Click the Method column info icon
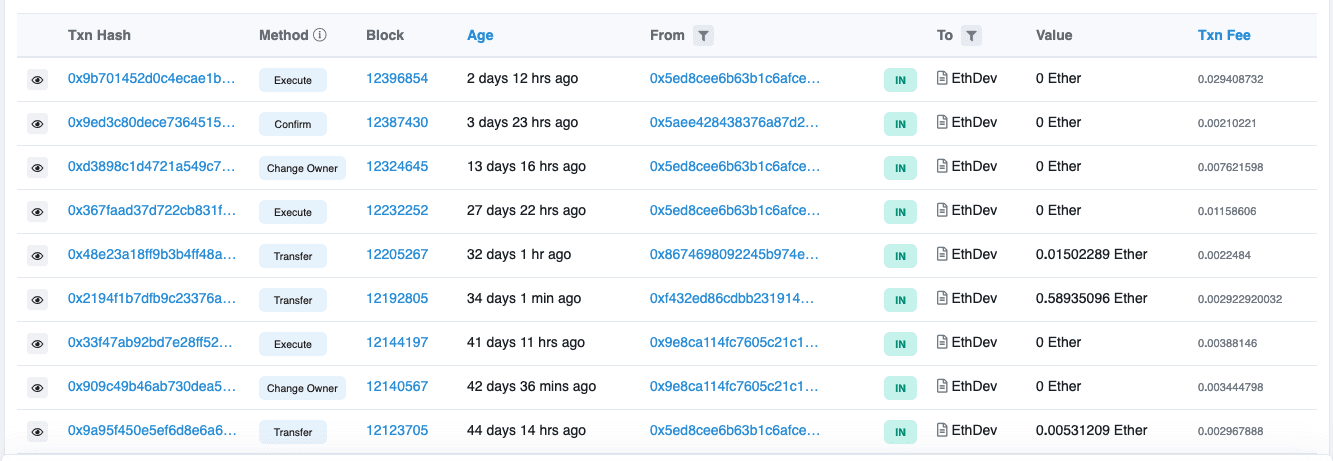1333x461 pixels. point(320,35)
